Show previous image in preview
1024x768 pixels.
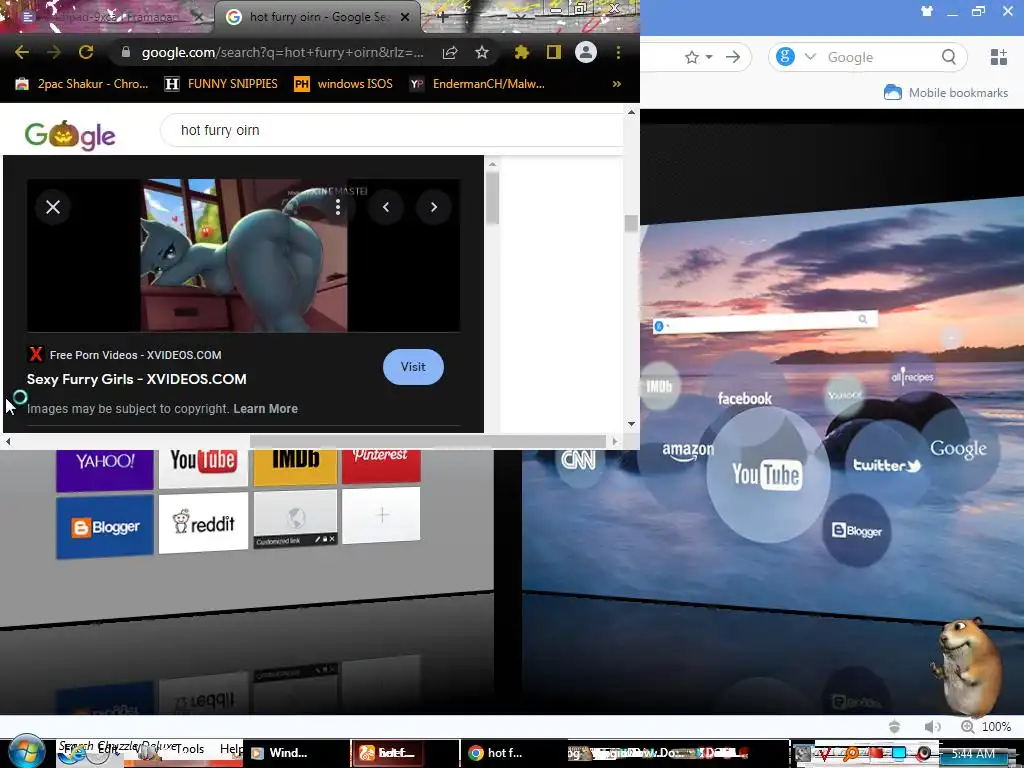(386, 207)
